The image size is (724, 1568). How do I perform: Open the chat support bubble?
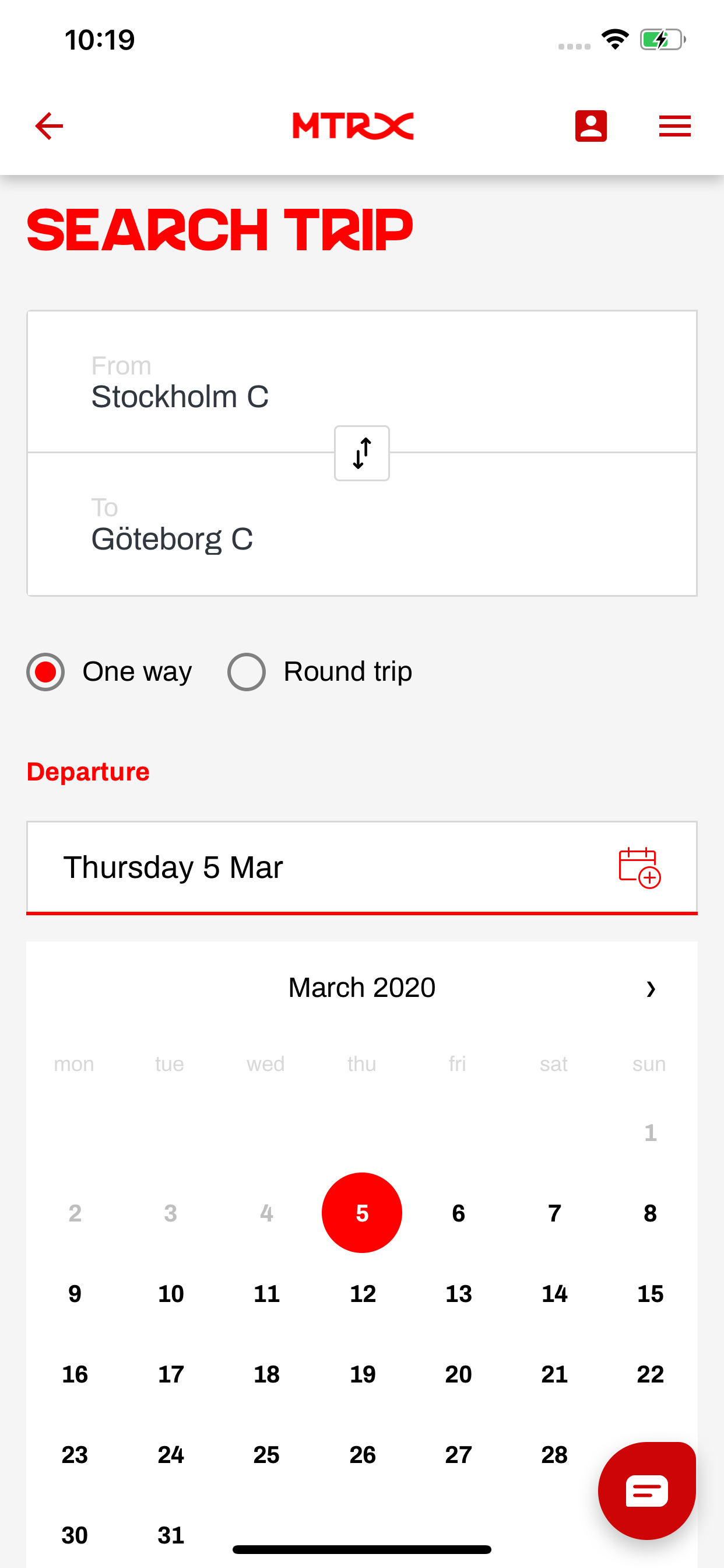click(646, 1490)
